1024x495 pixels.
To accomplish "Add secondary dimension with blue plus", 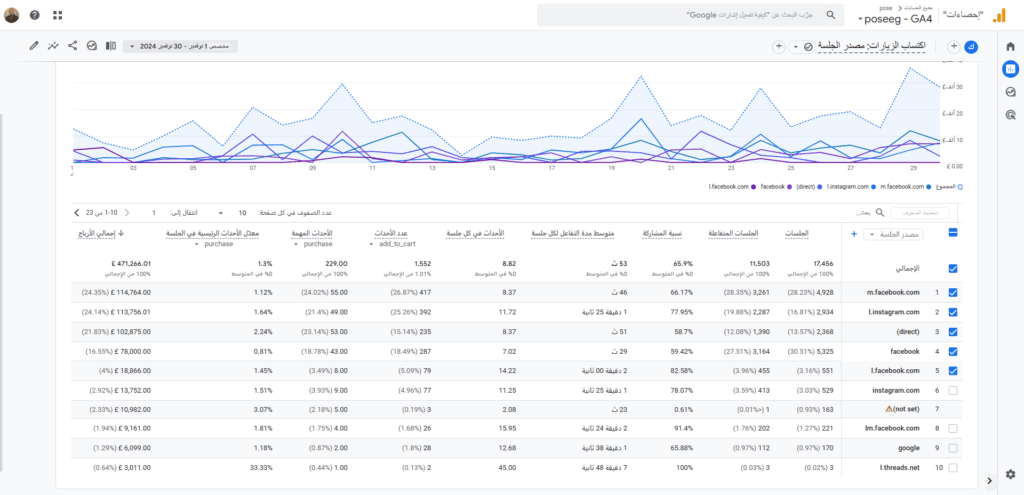I will [854, 234].
